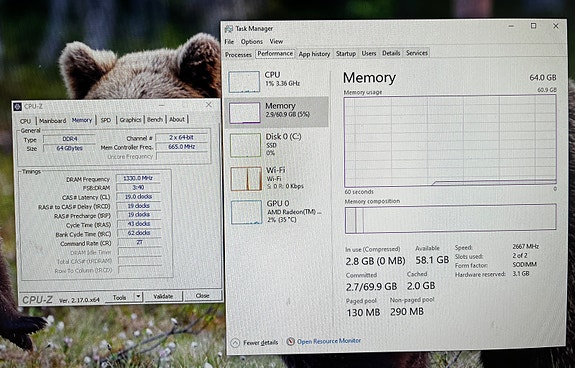Click the CPU-Z title bar icon
Viewport: 575px width, 368px height.
tap(17, 107)
